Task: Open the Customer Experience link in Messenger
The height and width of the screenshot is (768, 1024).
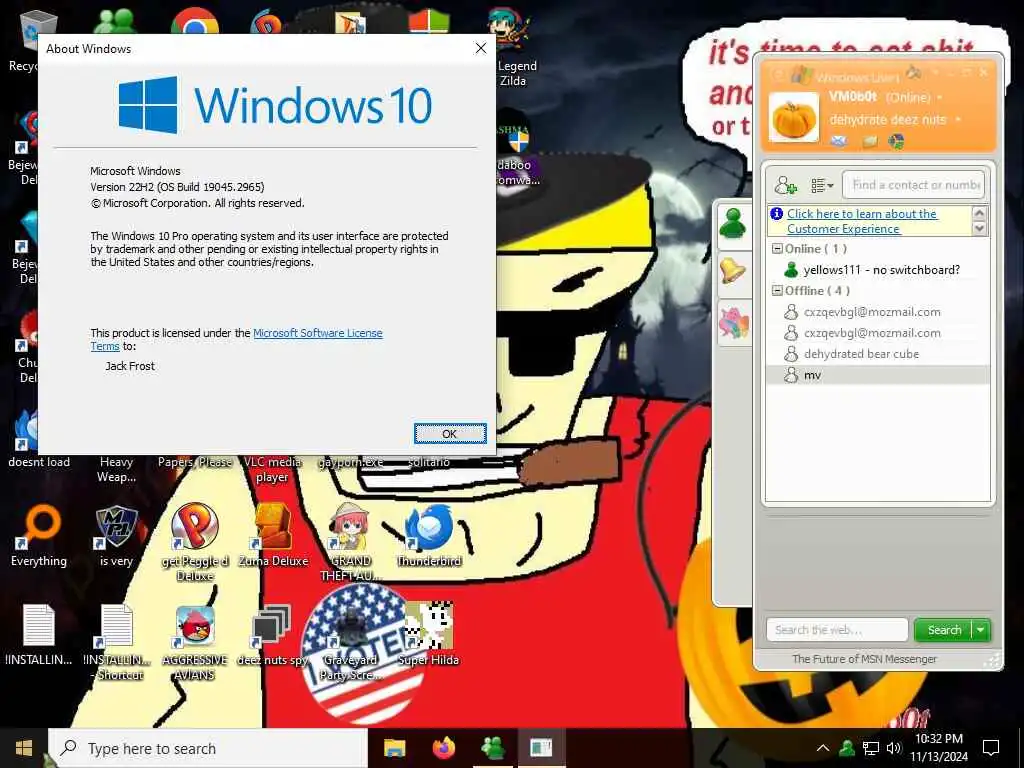Action: click(x=861, y=221)
